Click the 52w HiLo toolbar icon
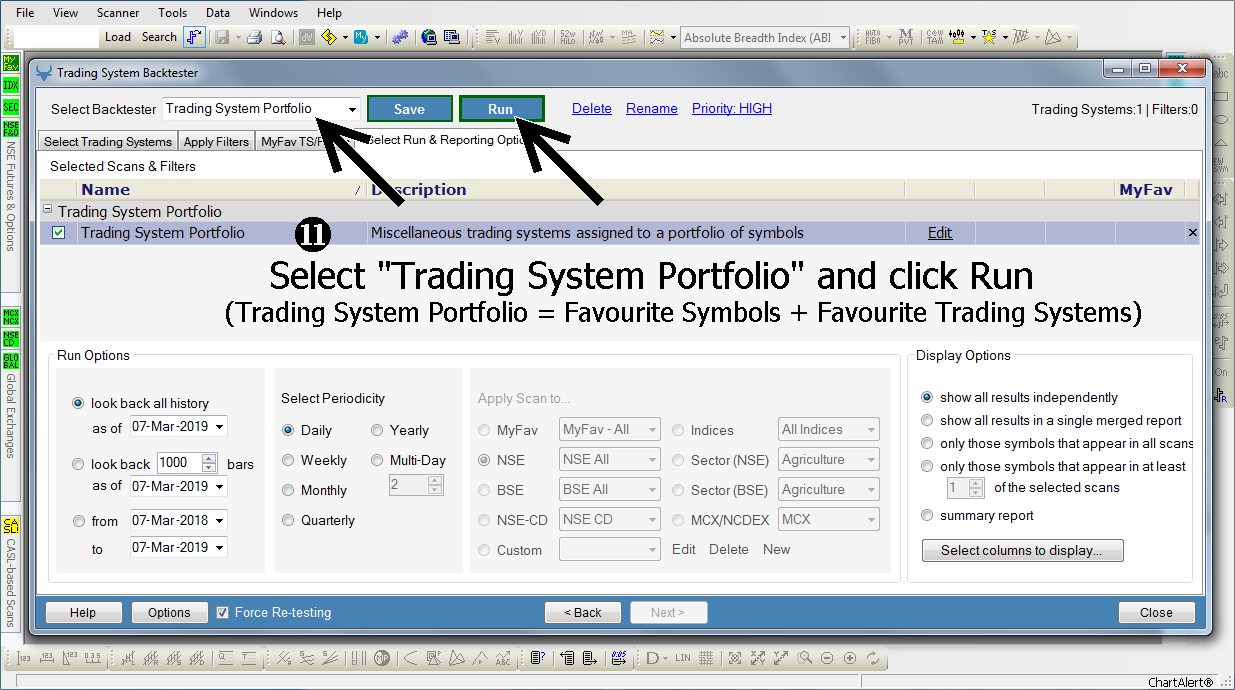This screenshot has width=1235, height=690. (x=569, y=37)
